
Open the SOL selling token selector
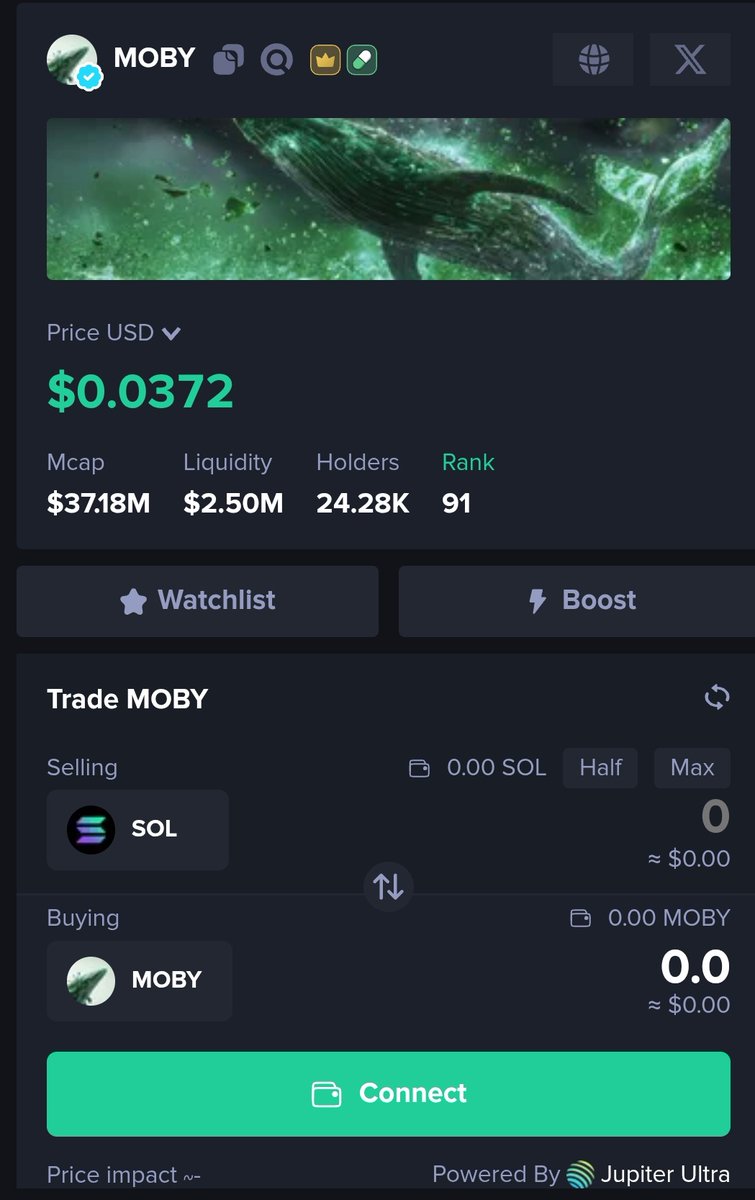pyautogui.click(x=138, y=830)
